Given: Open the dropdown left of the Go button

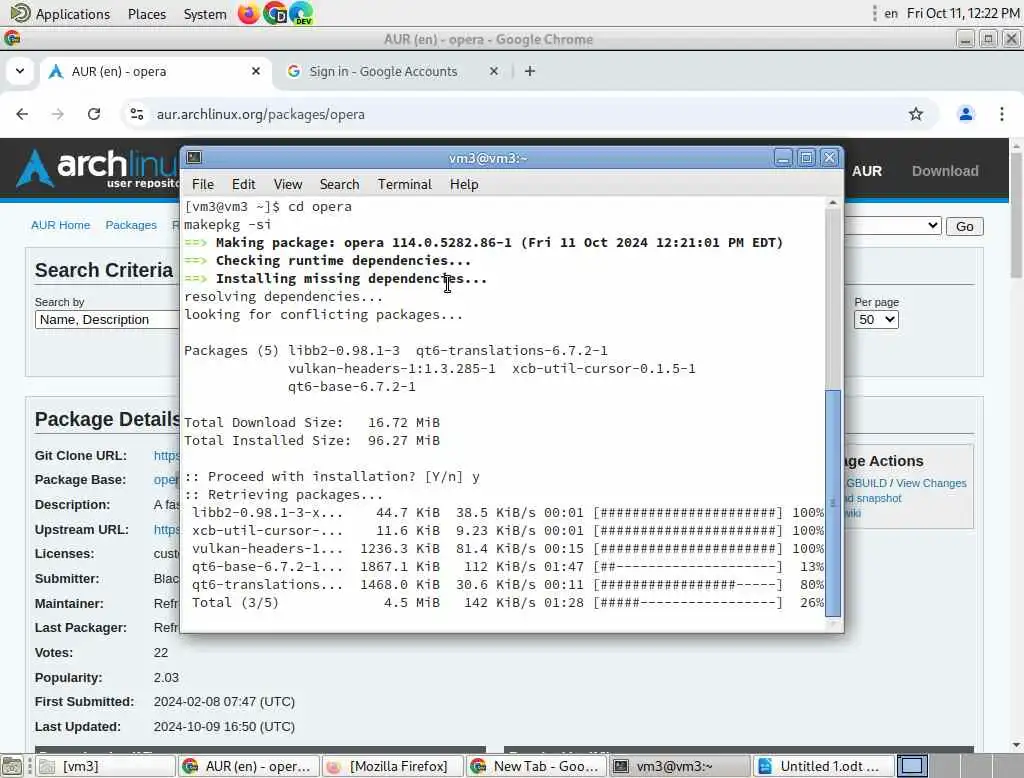Looking at the screenshot, I should click(x=892, y=226).
